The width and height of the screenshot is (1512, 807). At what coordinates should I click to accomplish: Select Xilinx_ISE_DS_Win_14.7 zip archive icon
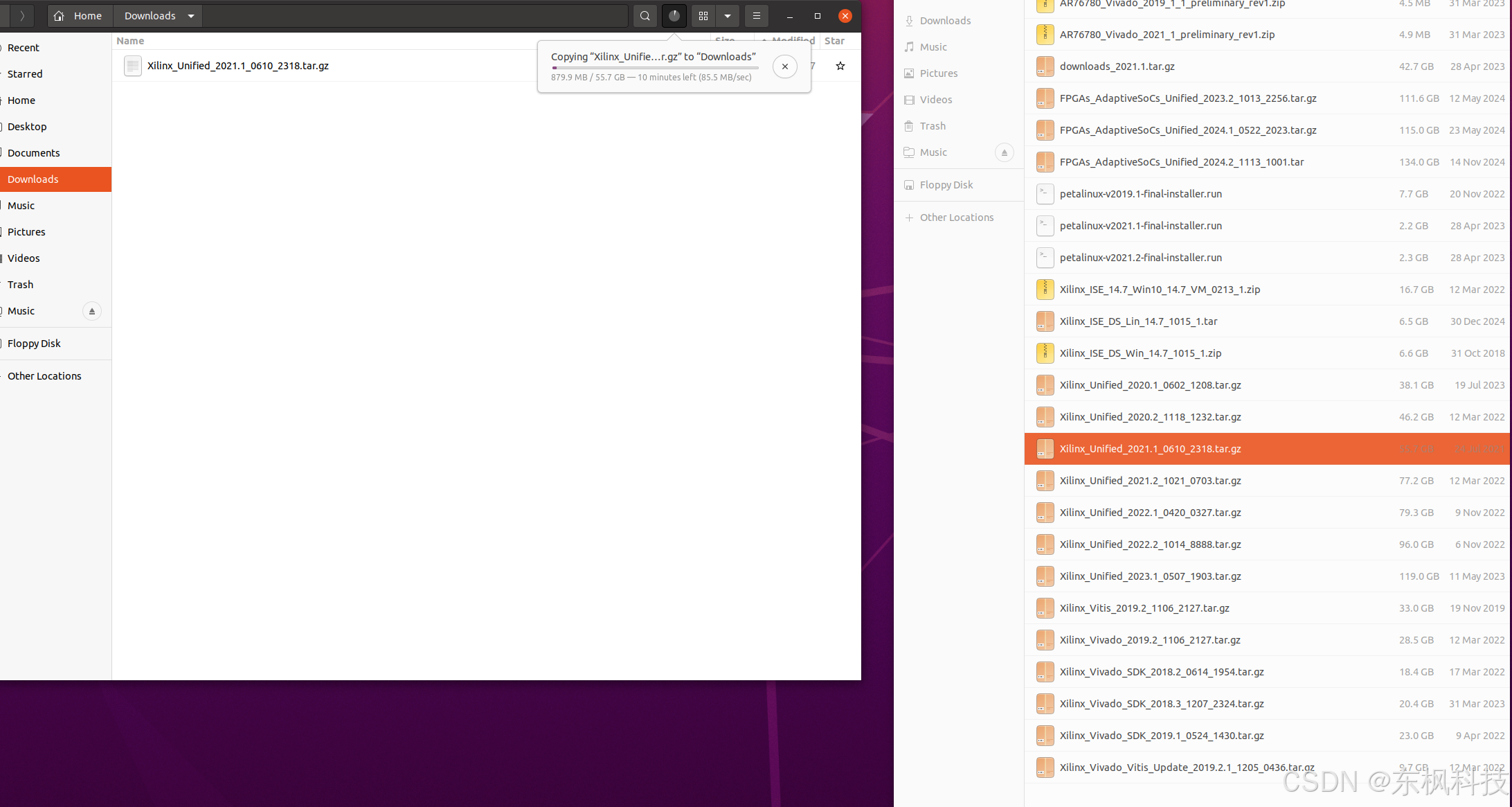click(1045, 353)
